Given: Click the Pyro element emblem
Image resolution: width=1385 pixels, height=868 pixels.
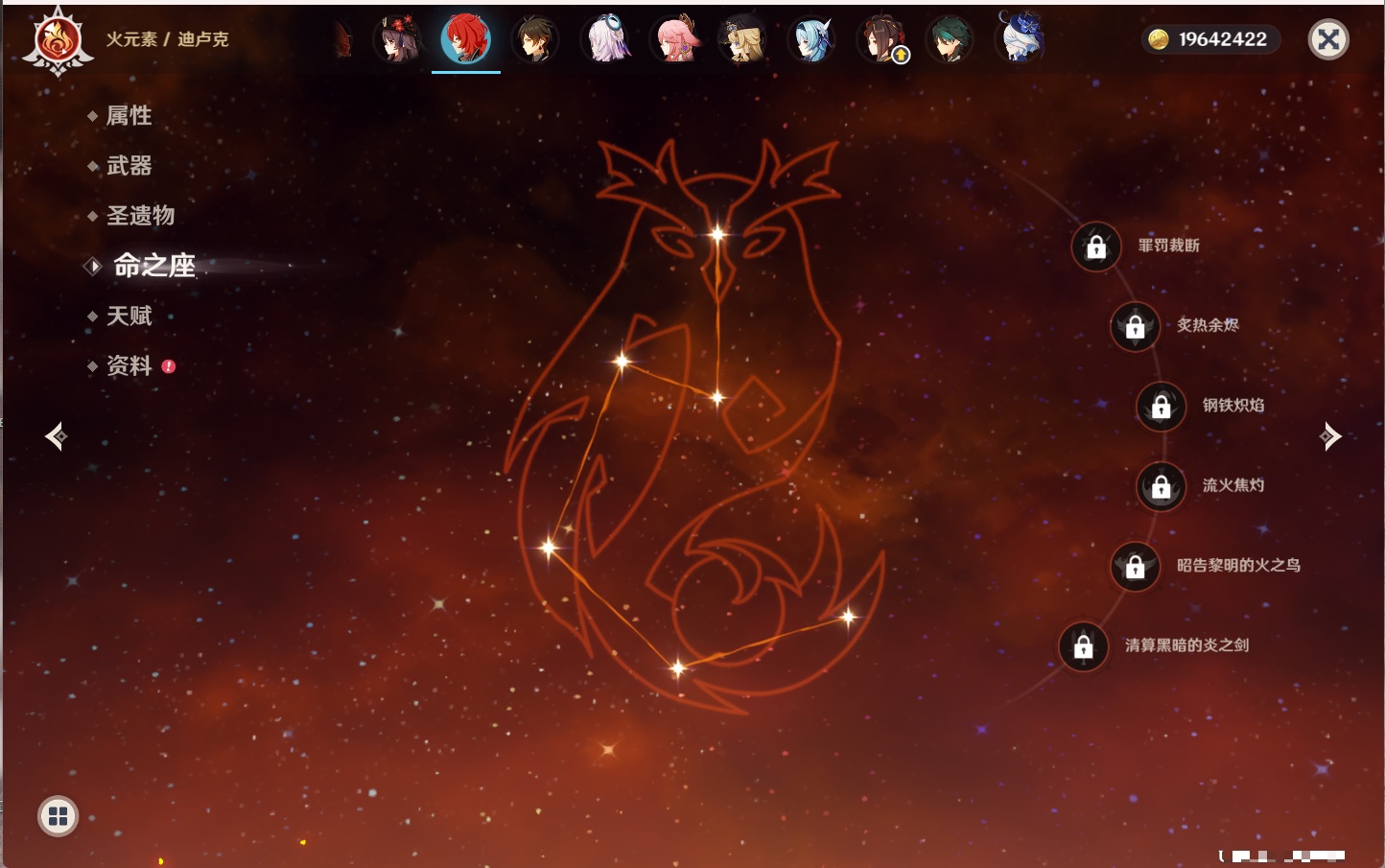Looking at the screenshot, I should (x=58, y=40).
